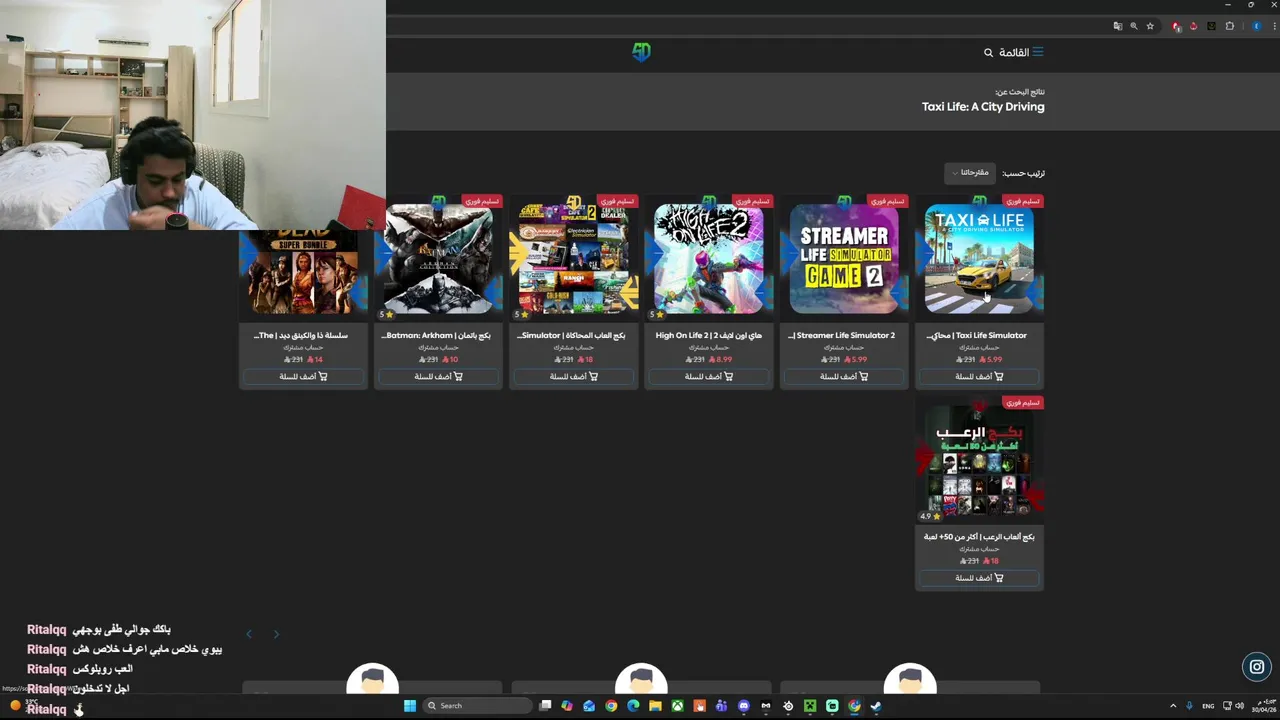Open Steam from the taskbar
1280x720 pixels.
pyautogui.click(x=876, y=706)
